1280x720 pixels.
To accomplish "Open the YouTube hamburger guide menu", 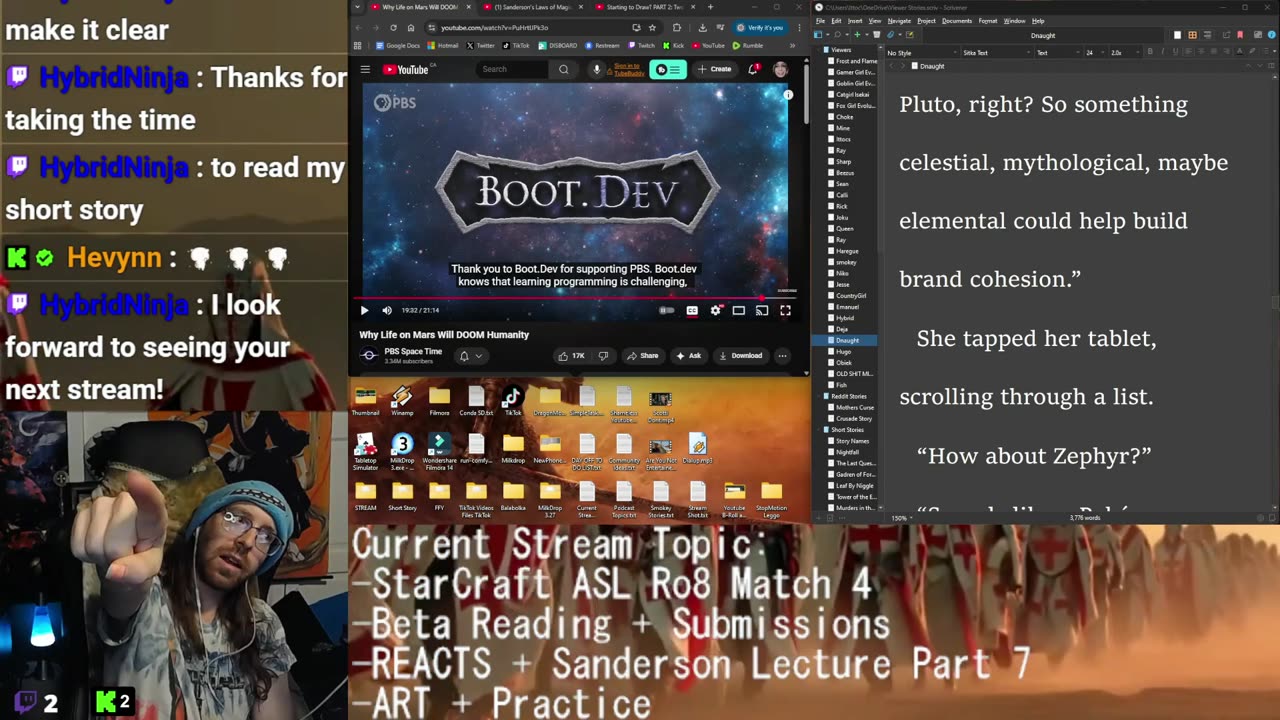I will (x=365, y=69).
